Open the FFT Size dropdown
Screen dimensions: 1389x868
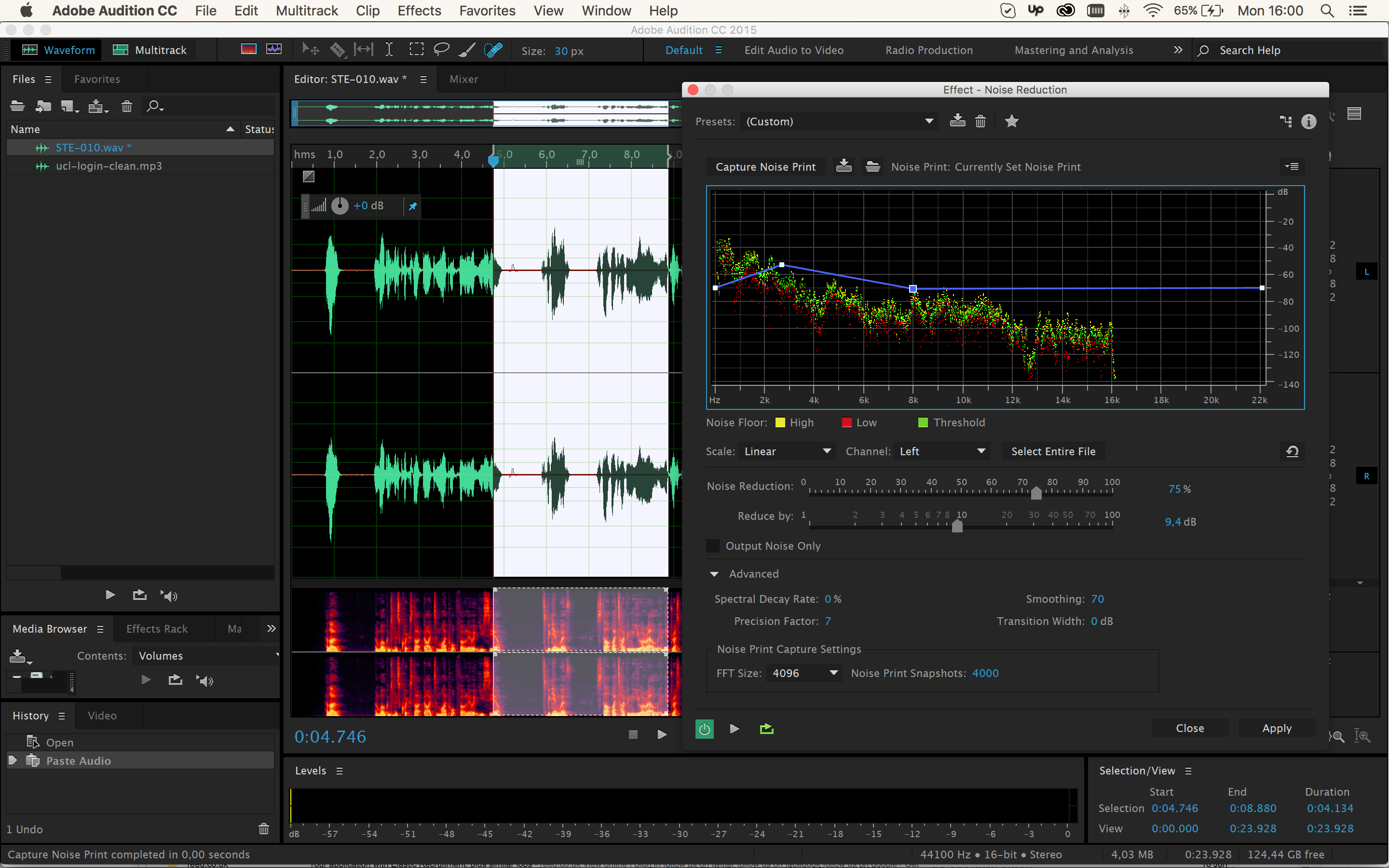pos(803,673)
